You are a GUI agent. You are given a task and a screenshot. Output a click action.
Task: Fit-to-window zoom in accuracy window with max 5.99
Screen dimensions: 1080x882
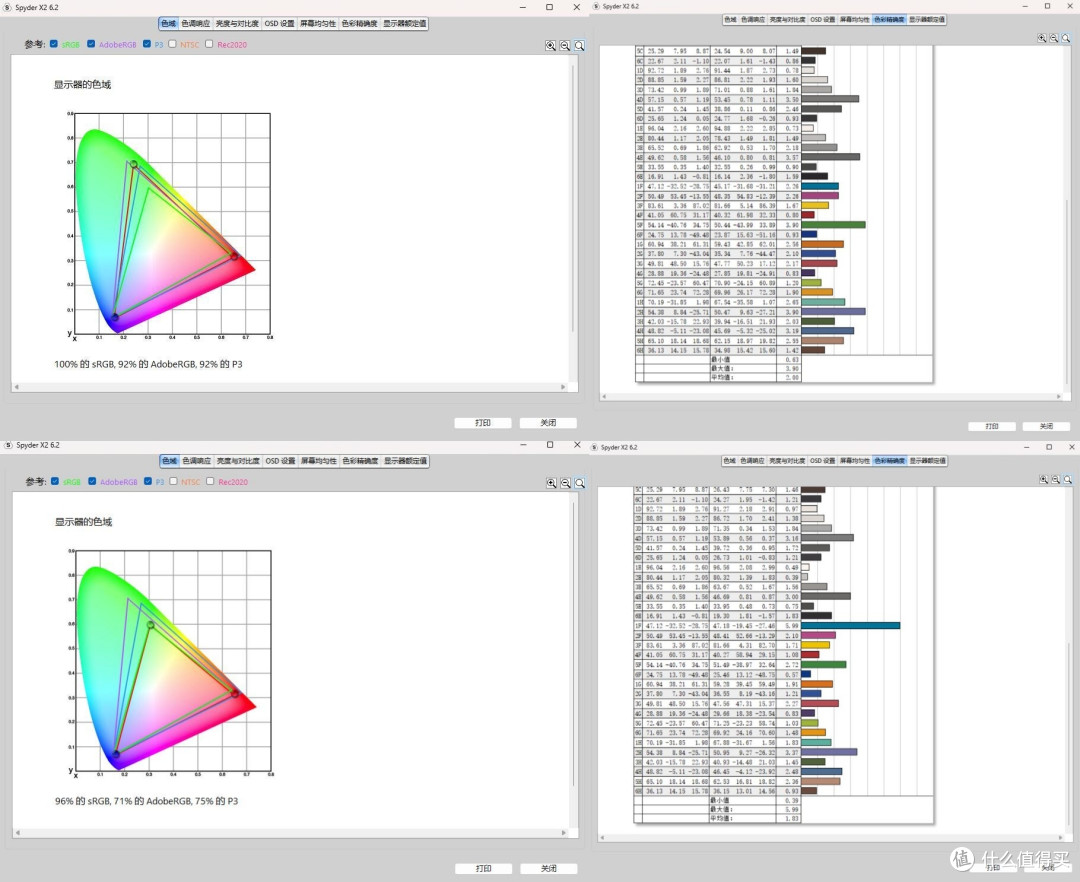click(1068, 479)
